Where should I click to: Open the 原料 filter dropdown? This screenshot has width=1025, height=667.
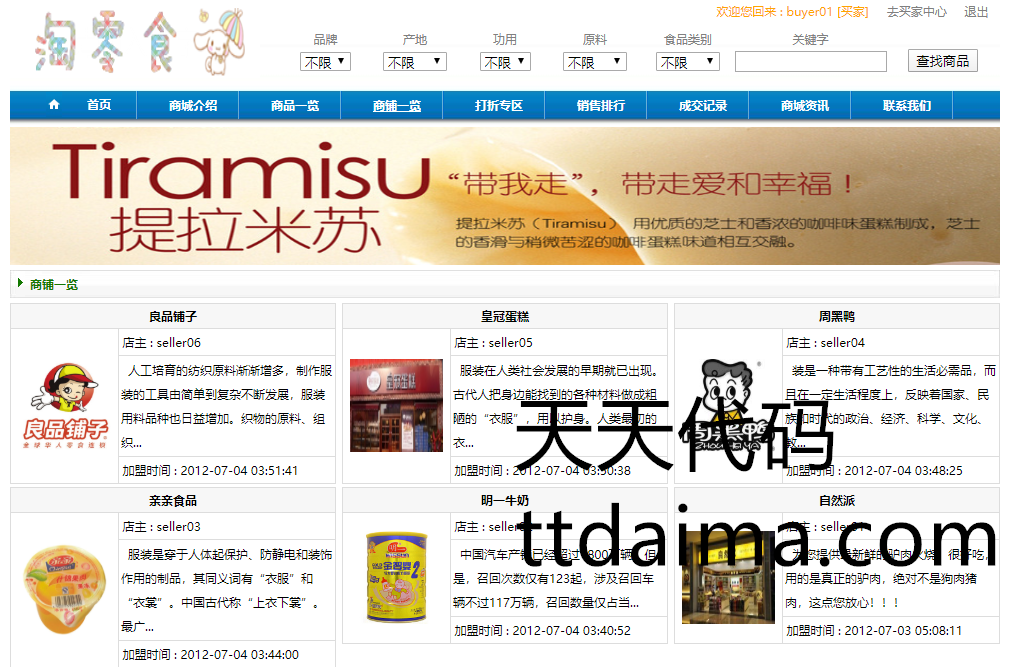[595, 62]
